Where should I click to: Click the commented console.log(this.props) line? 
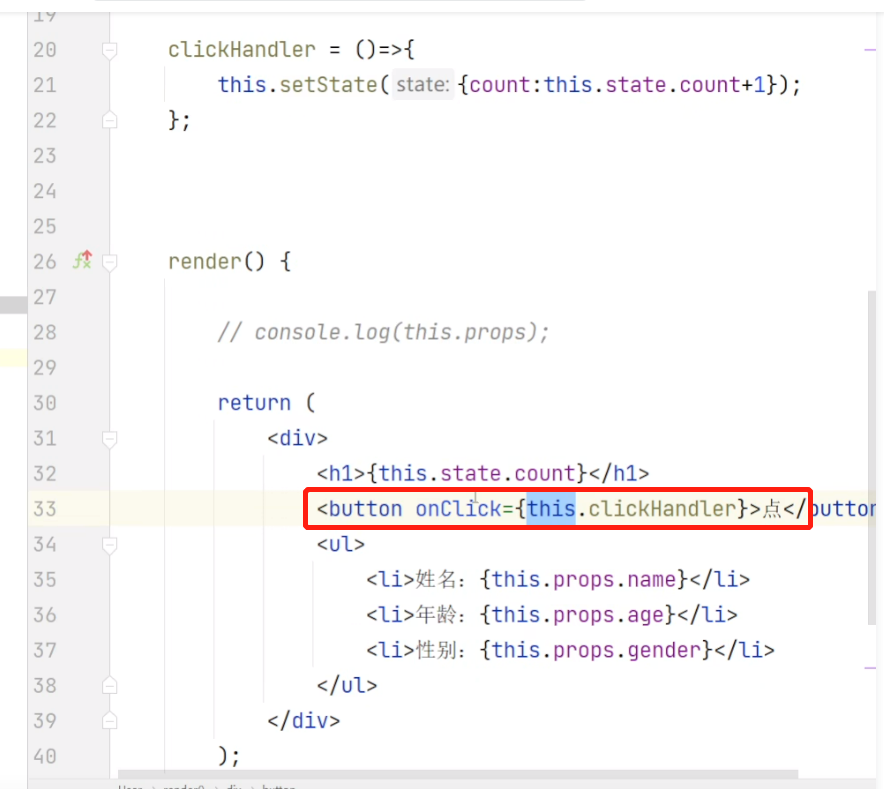point(383,332)
